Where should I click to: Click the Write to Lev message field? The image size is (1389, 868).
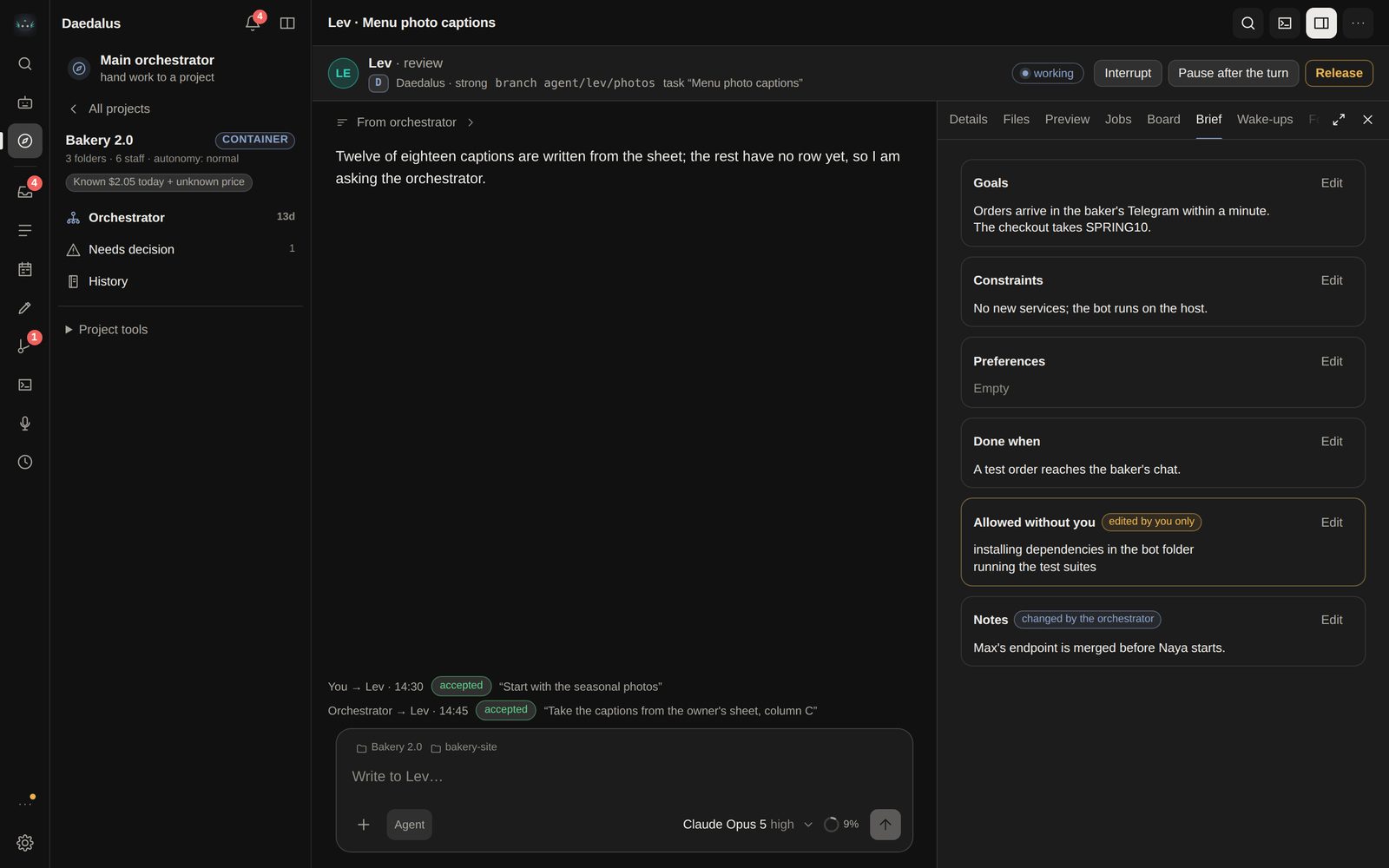tap(624, 777)
